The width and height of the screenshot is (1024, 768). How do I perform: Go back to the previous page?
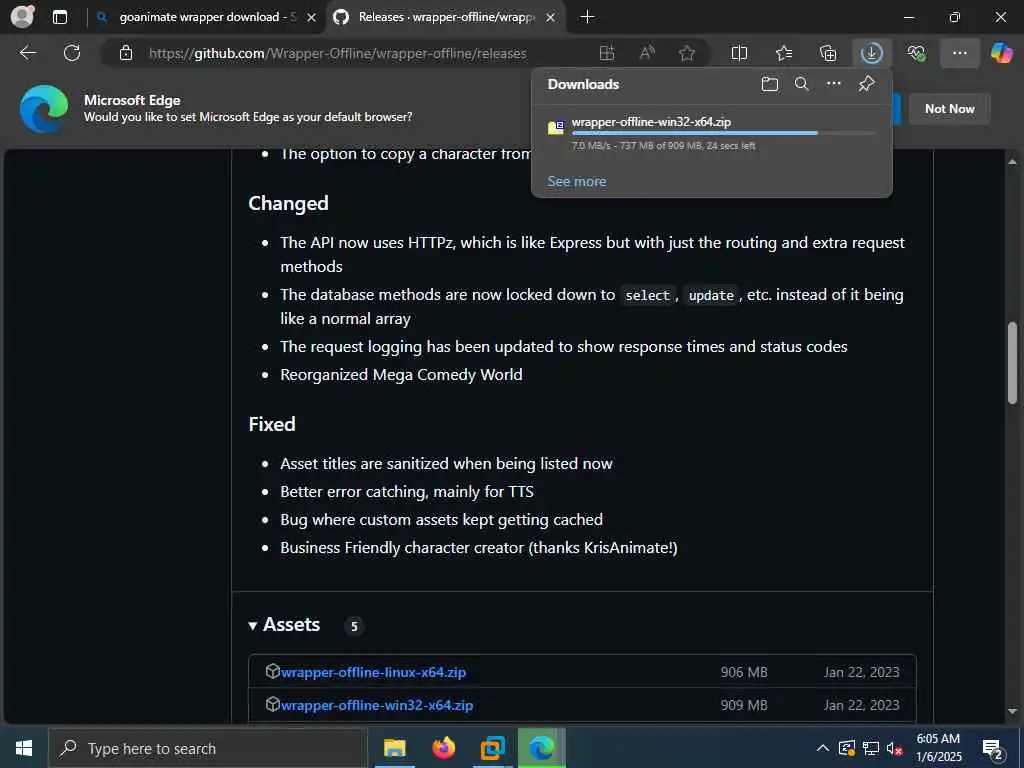click(x=27, y=53)
